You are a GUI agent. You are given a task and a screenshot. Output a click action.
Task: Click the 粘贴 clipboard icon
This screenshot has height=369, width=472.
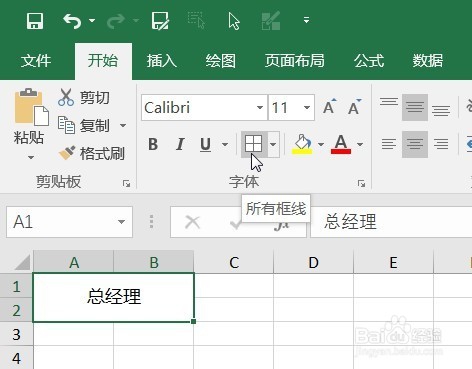[31, 107]
